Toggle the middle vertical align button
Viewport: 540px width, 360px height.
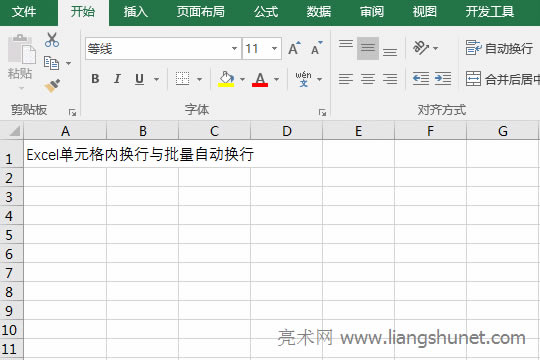click(368, 48)
